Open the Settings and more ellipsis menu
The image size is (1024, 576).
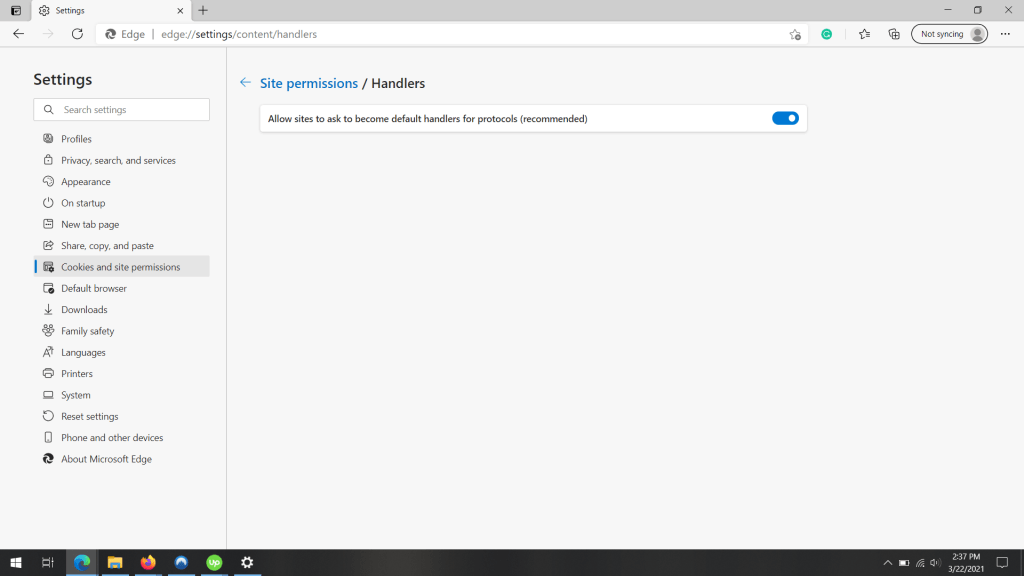pyautogui.click(x=1005, y=33)
